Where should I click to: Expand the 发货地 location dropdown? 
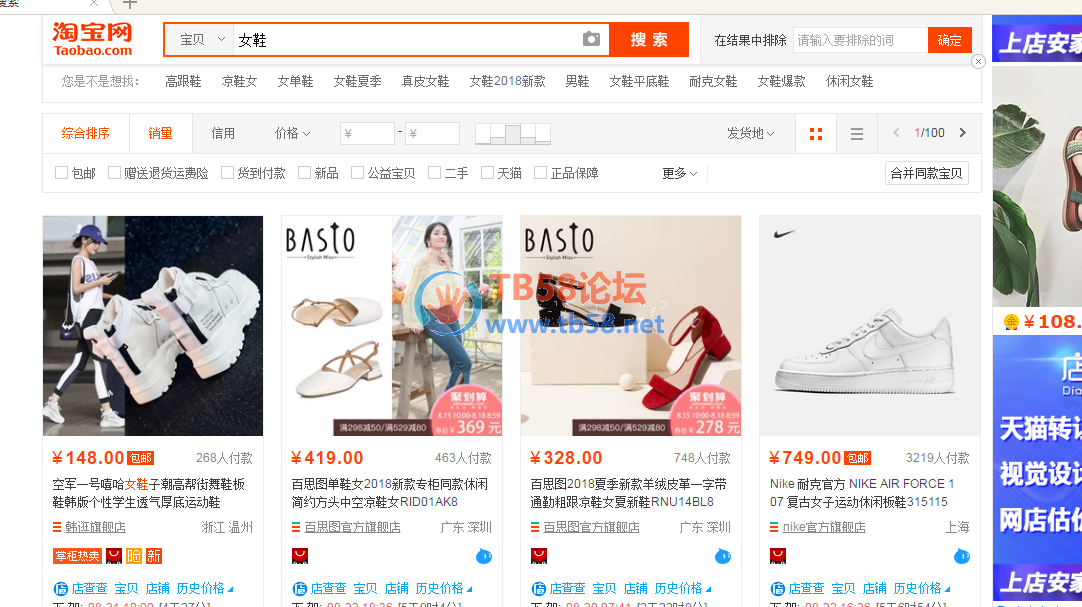(x=750, y=133)
